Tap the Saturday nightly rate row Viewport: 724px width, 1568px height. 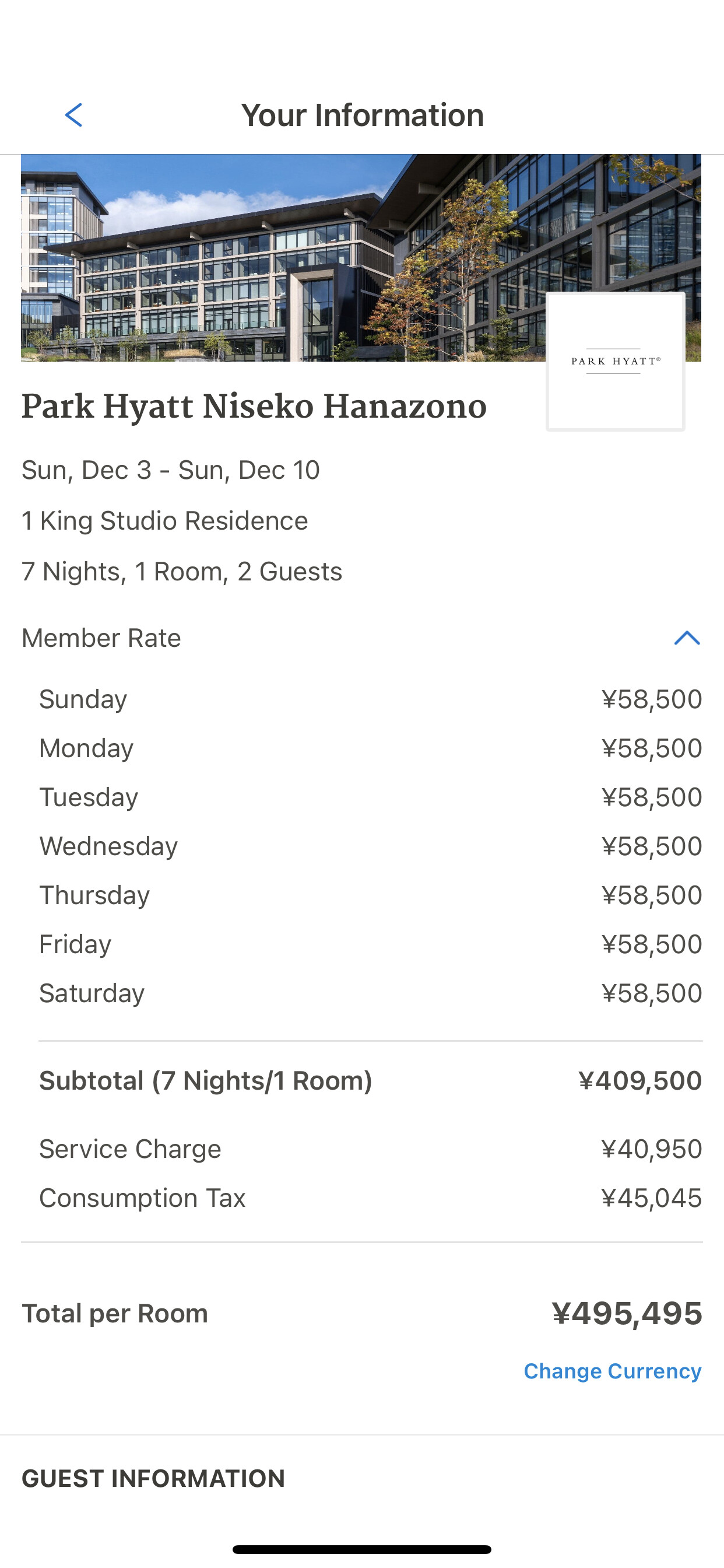(x=370, y=993)
